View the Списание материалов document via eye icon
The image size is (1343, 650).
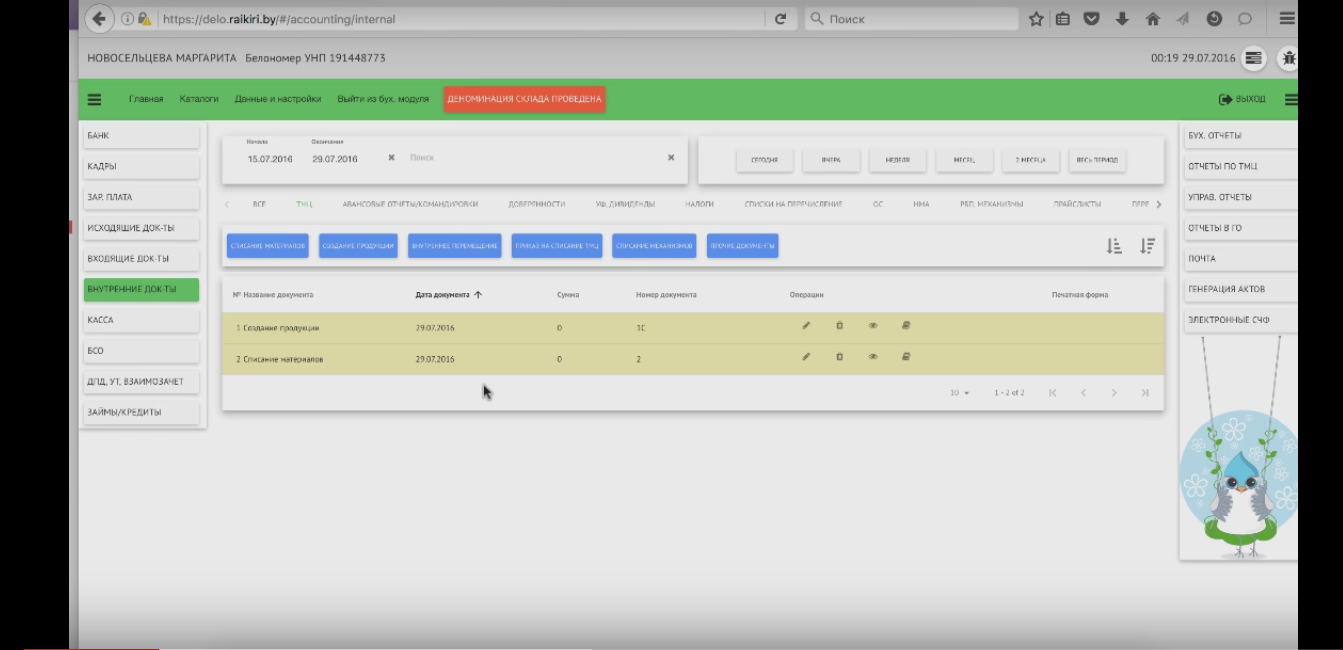click(873, 357)
